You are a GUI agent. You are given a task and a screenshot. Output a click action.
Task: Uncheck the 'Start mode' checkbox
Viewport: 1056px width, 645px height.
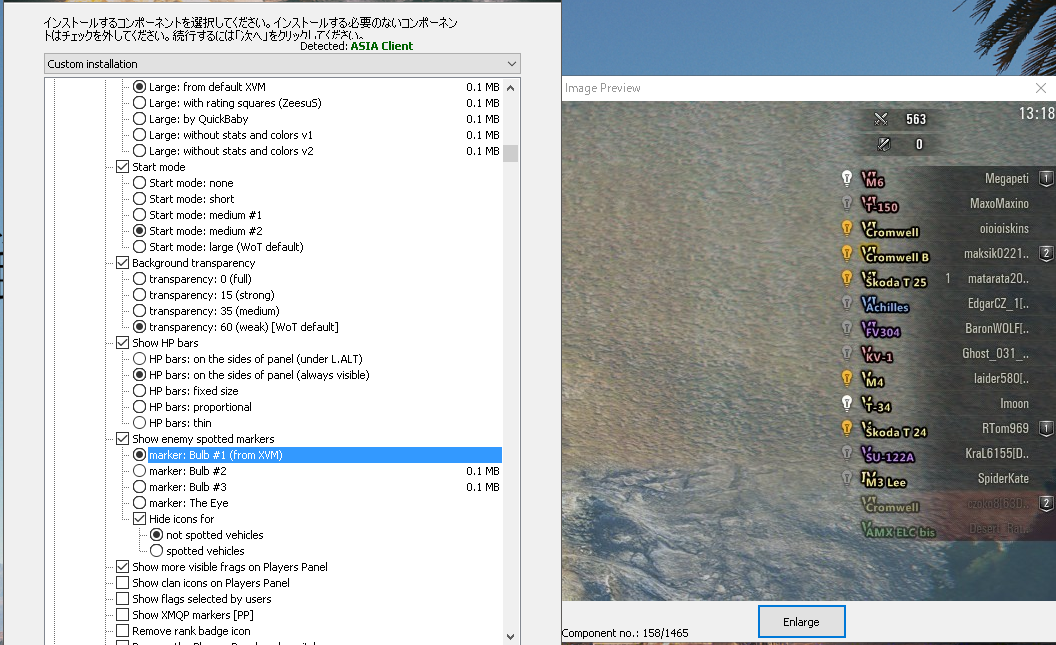point(123,167)
